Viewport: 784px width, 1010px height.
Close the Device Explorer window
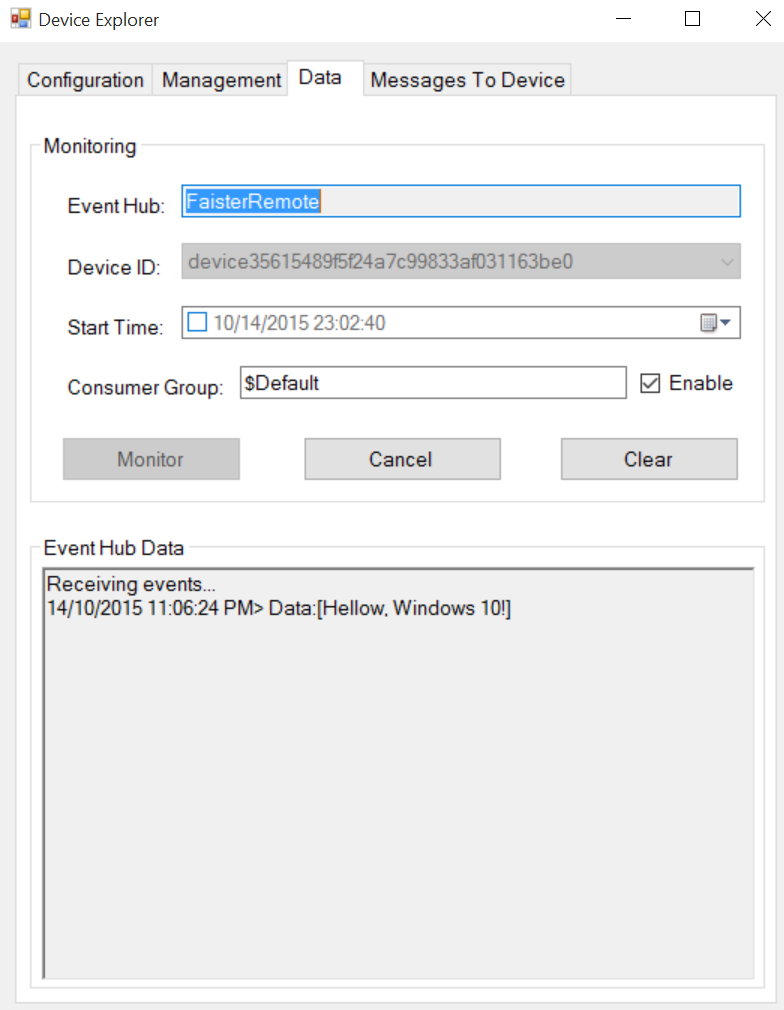tap(763, 19)
